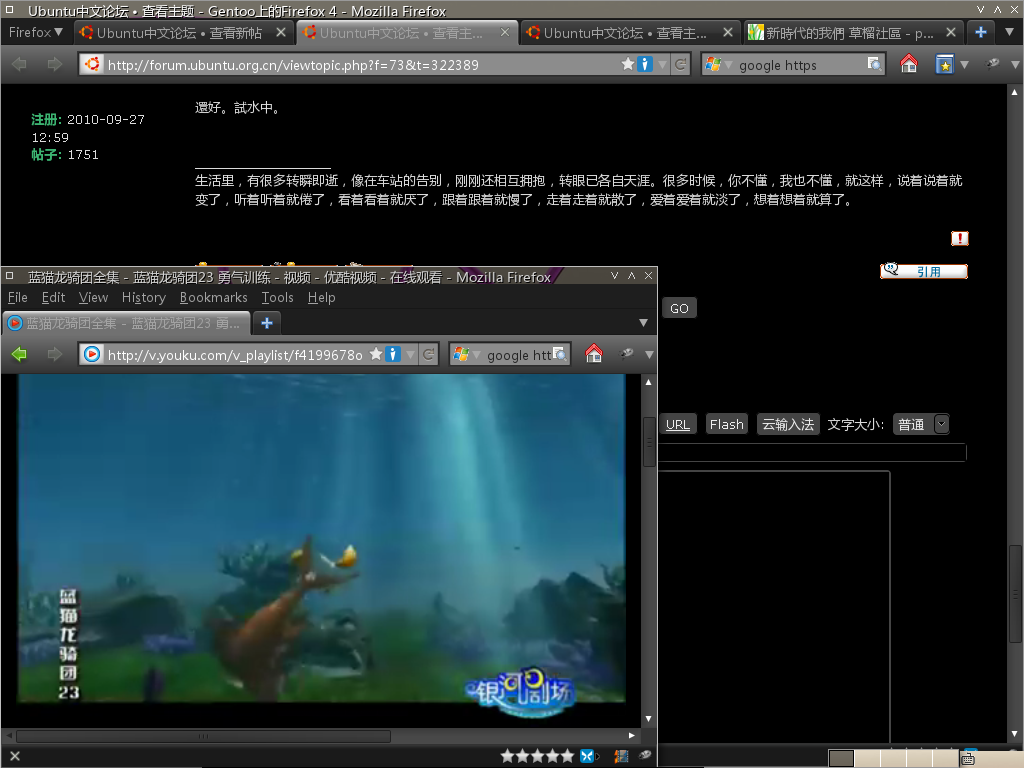List all tabs in the Youku window
This screenshot has width=1024, height=768.
[643, 323]
